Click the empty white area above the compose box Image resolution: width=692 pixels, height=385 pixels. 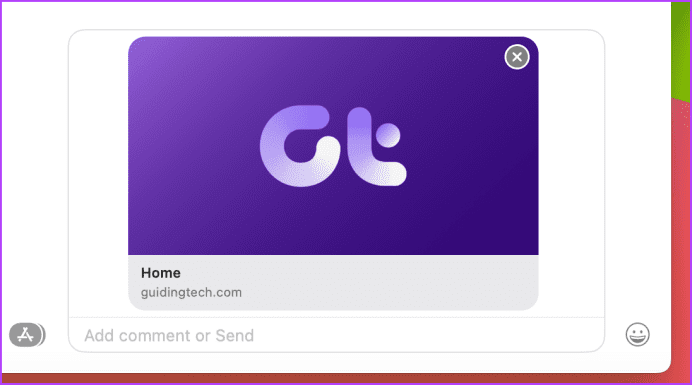point(335,15)
